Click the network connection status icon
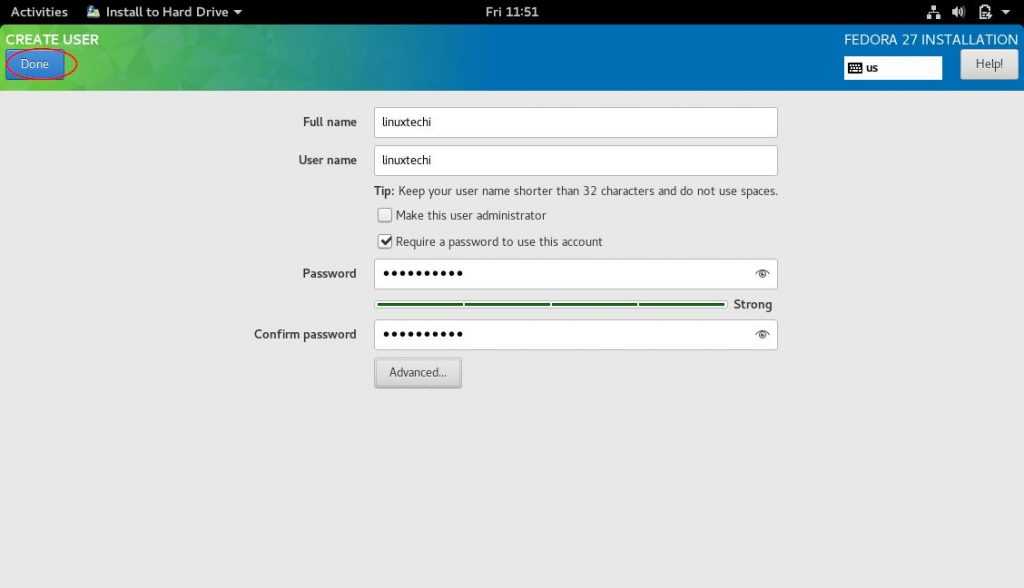The image size is (1024, 588). point(933,12)
